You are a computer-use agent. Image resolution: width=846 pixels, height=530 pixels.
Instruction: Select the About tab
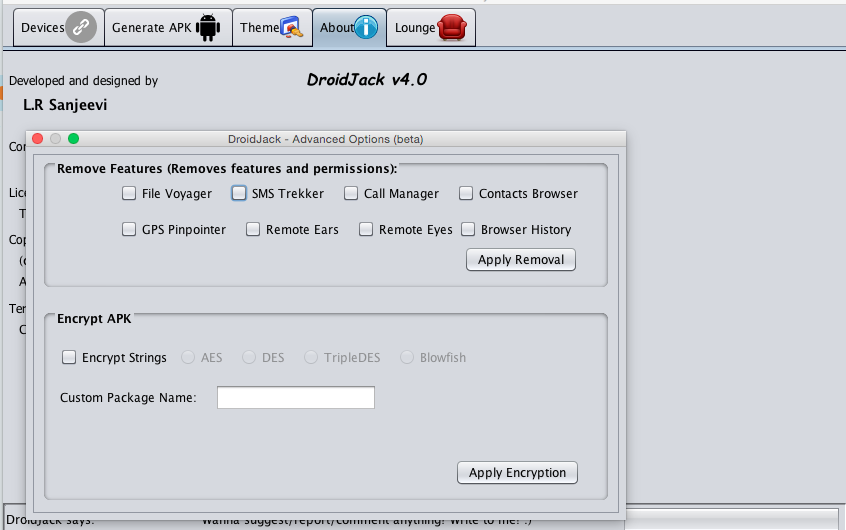[x=349, y=28]
